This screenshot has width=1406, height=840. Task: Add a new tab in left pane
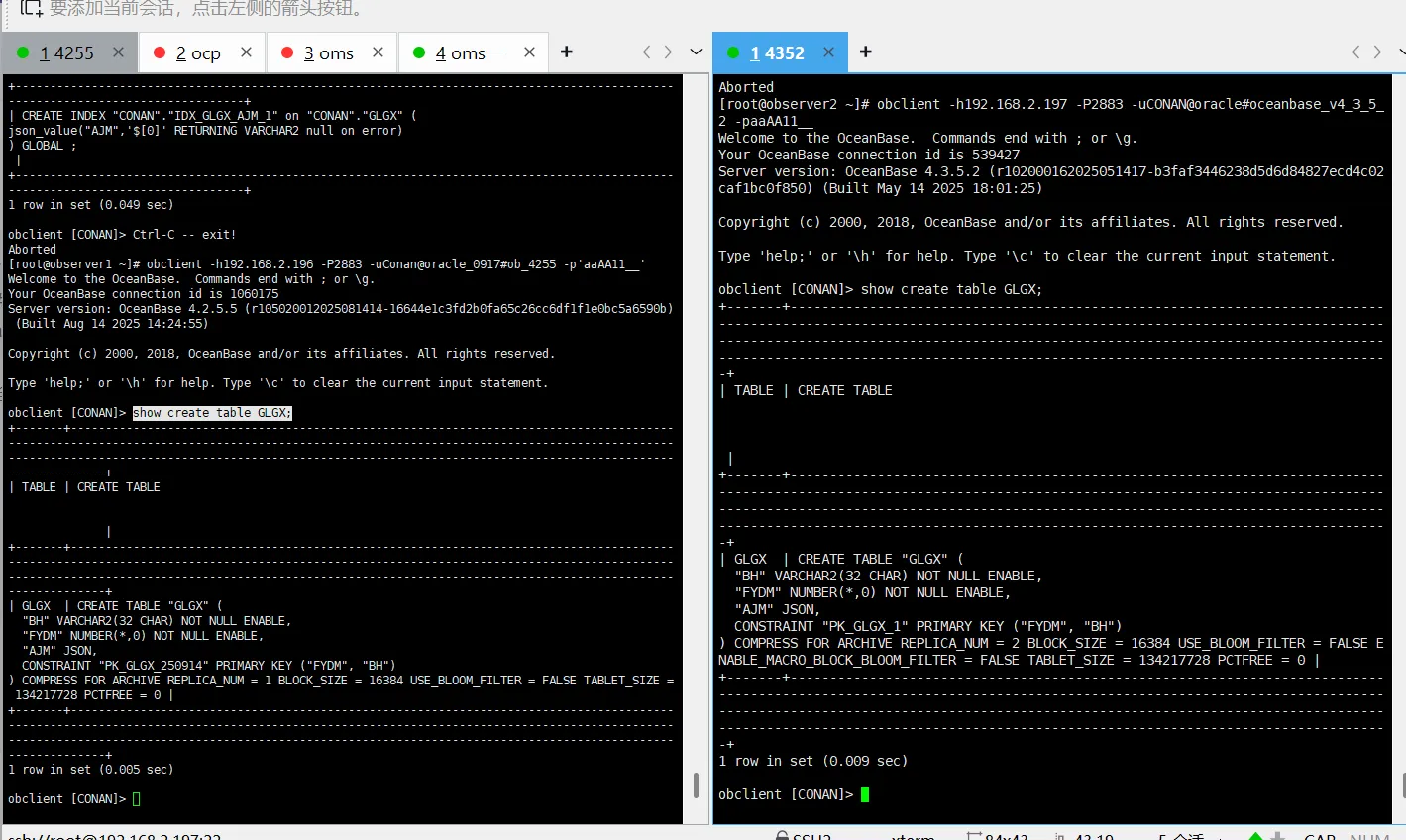tap(567, 52)
